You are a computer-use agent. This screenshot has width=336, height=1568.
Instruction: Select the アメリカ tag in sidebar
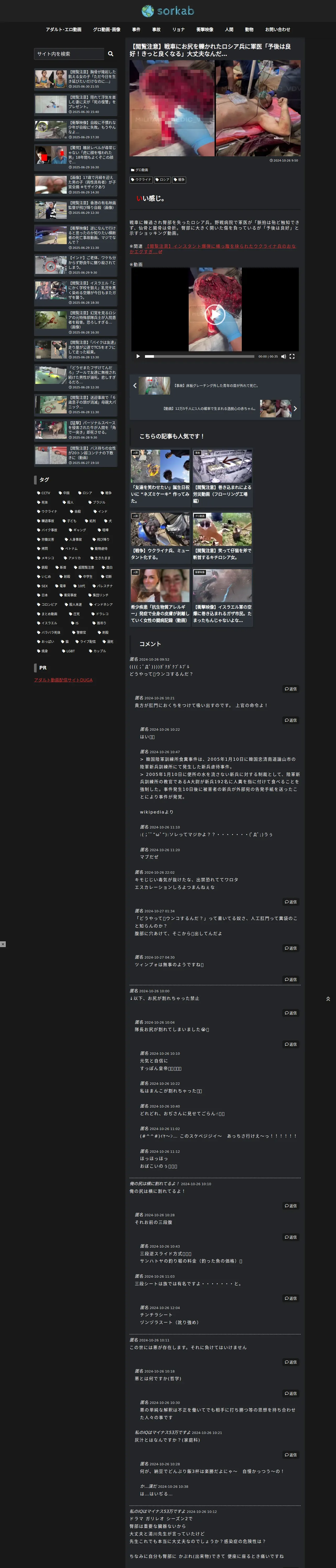(72, 558)
